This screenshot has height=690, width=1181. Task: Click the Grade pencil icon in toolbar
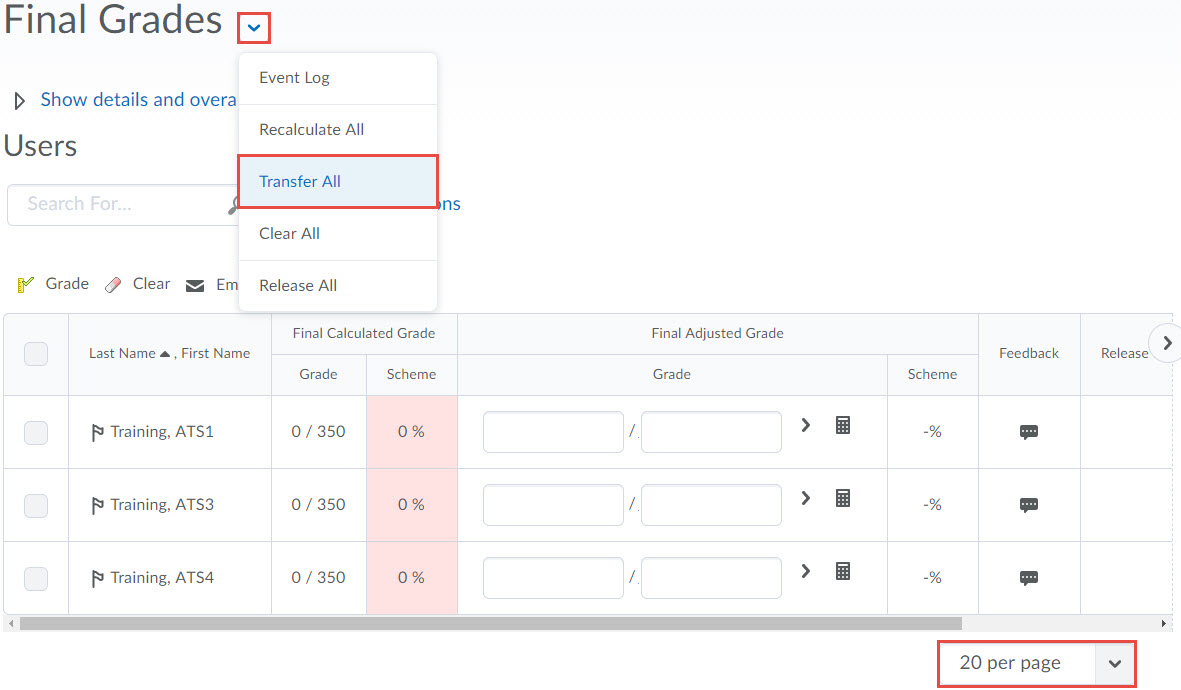coord(26,285)
